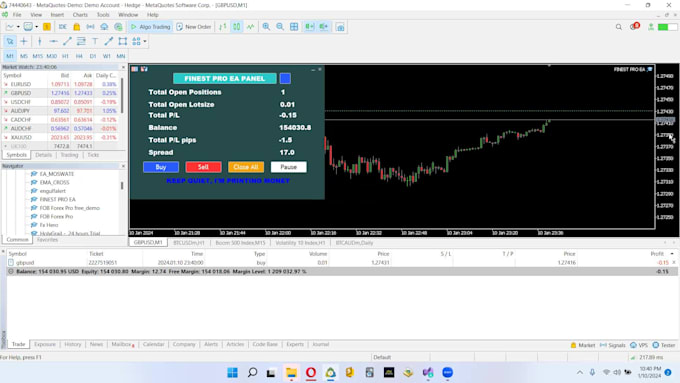Open the Tools menu

103,15
